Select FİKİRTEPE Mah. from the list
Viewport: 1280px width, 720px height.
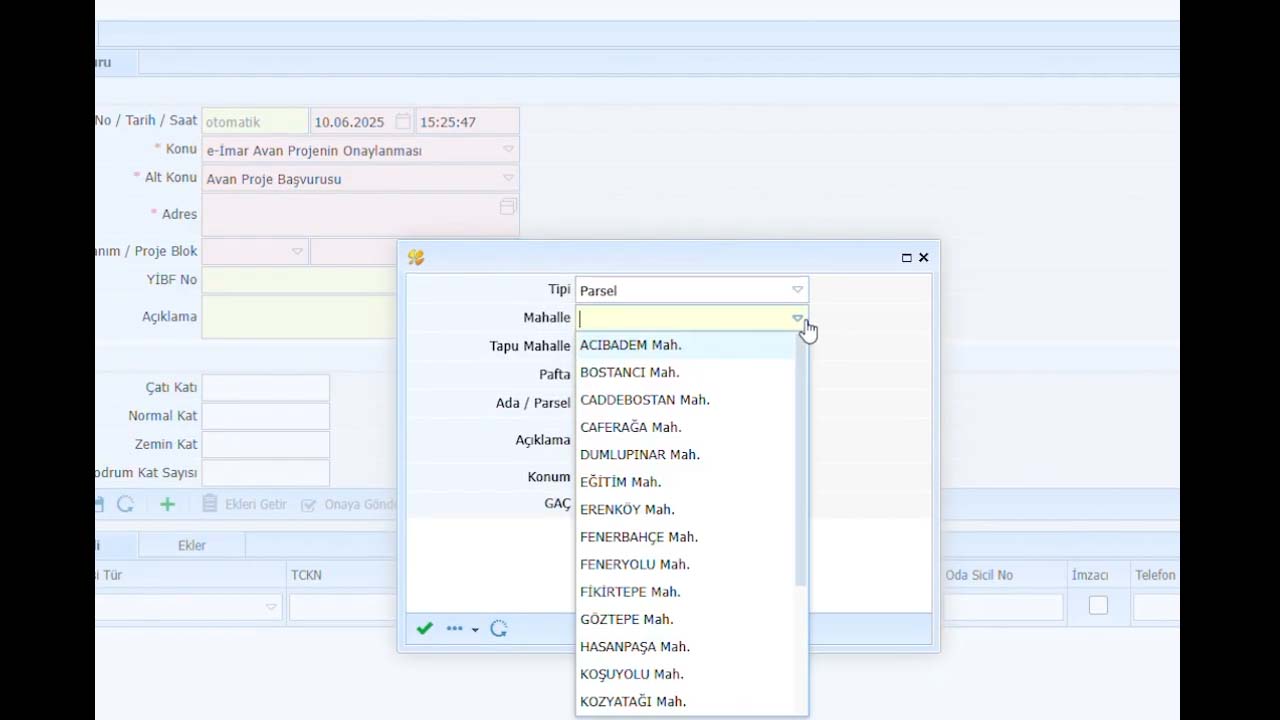pos(686,592)
